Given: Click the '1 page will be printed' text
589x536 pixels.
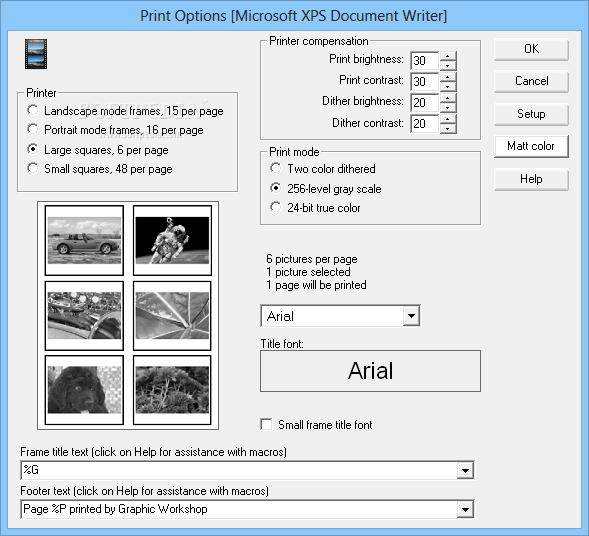Looking at the screenshot, I should tap(316, 285).
